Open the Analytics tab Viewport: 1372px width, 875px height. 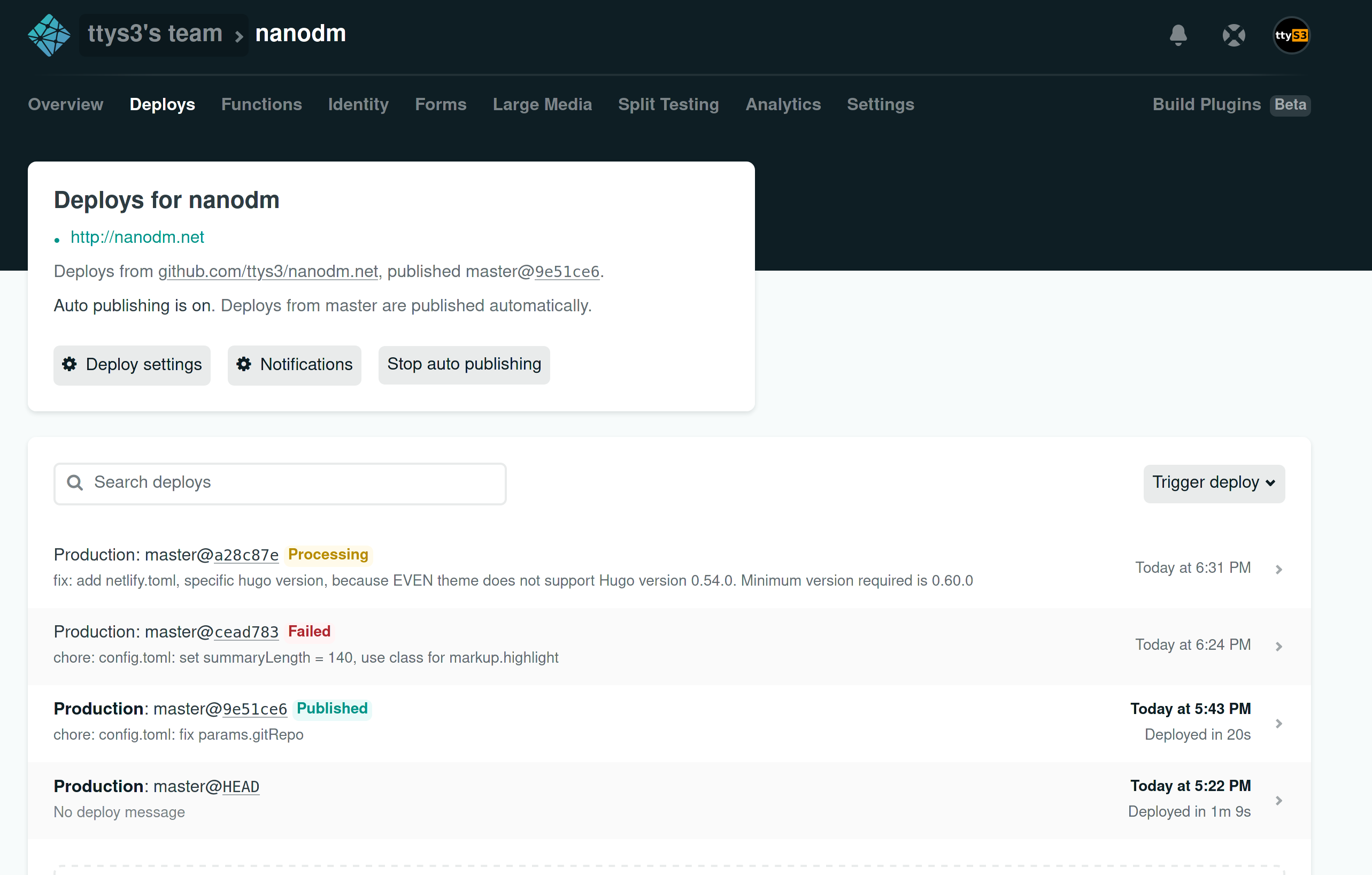click(x=783, y=104)
